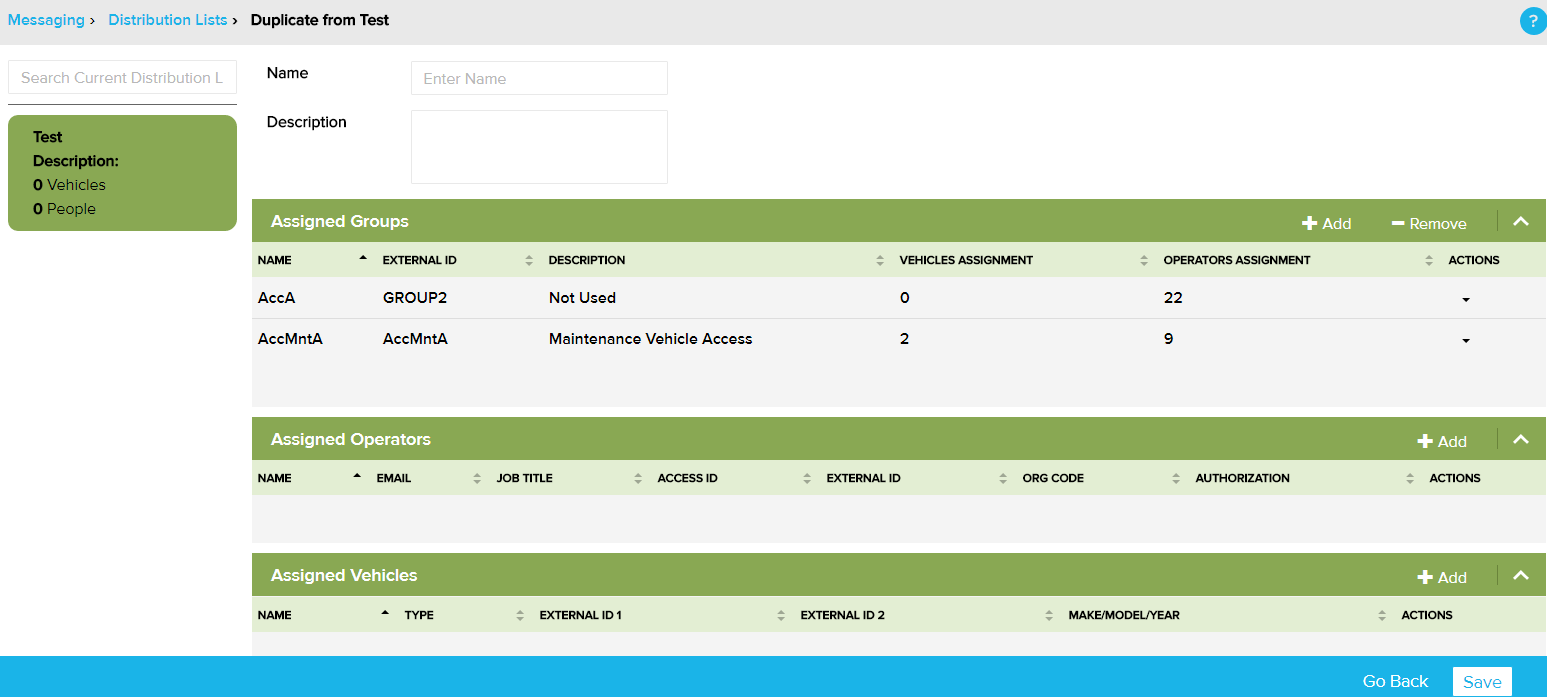1547x697 pixels.
Task: Click Add in Assigned Operators header
Action: click(x=1442, y=441)
